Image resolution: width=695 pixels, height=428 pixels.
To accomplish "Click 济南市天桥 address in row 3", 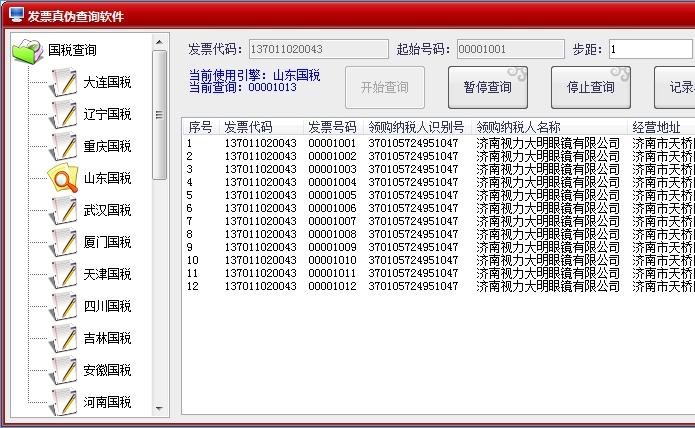I will click(663, 169).
